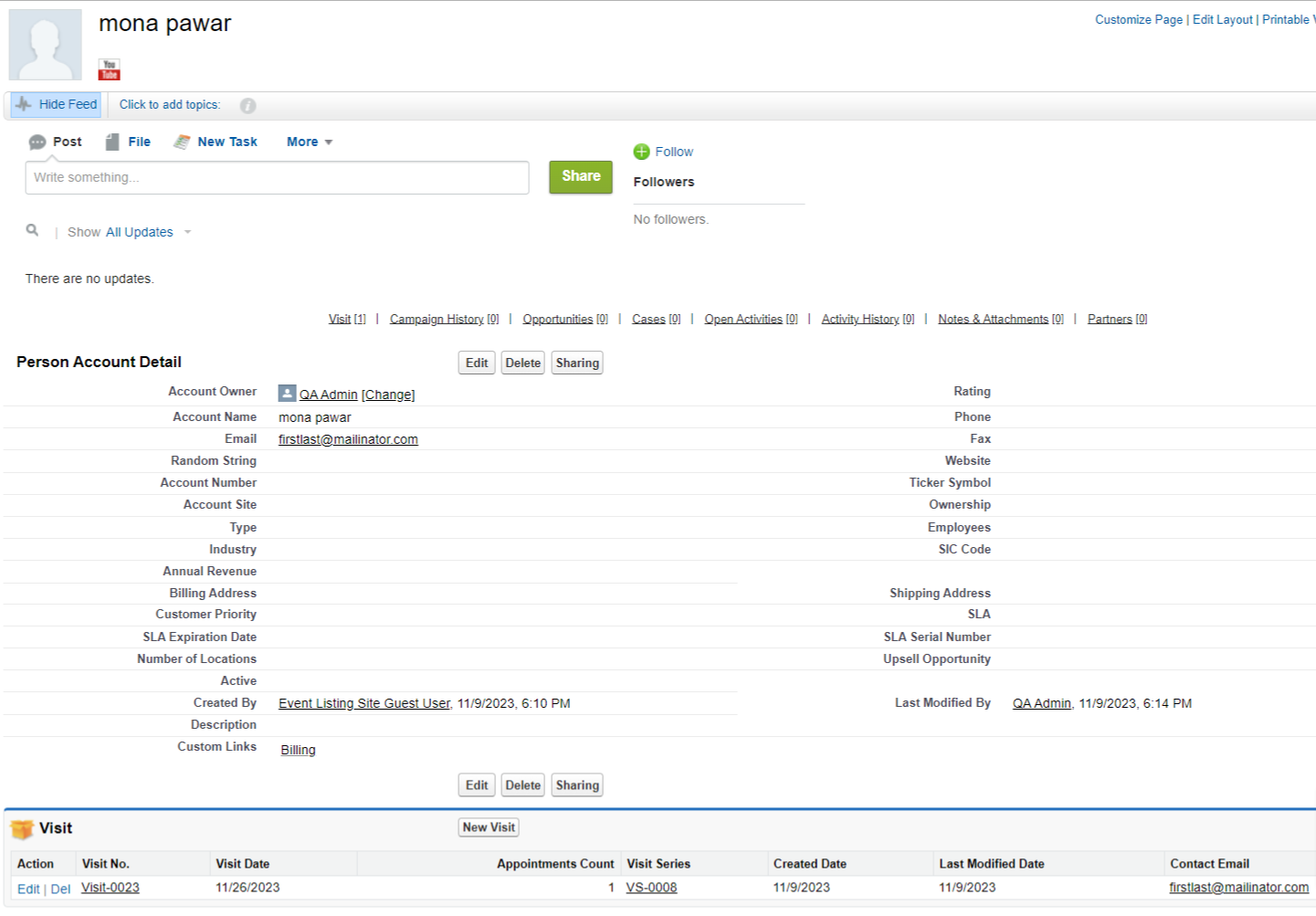Click the green Follow plus icon

pos(641,152)
